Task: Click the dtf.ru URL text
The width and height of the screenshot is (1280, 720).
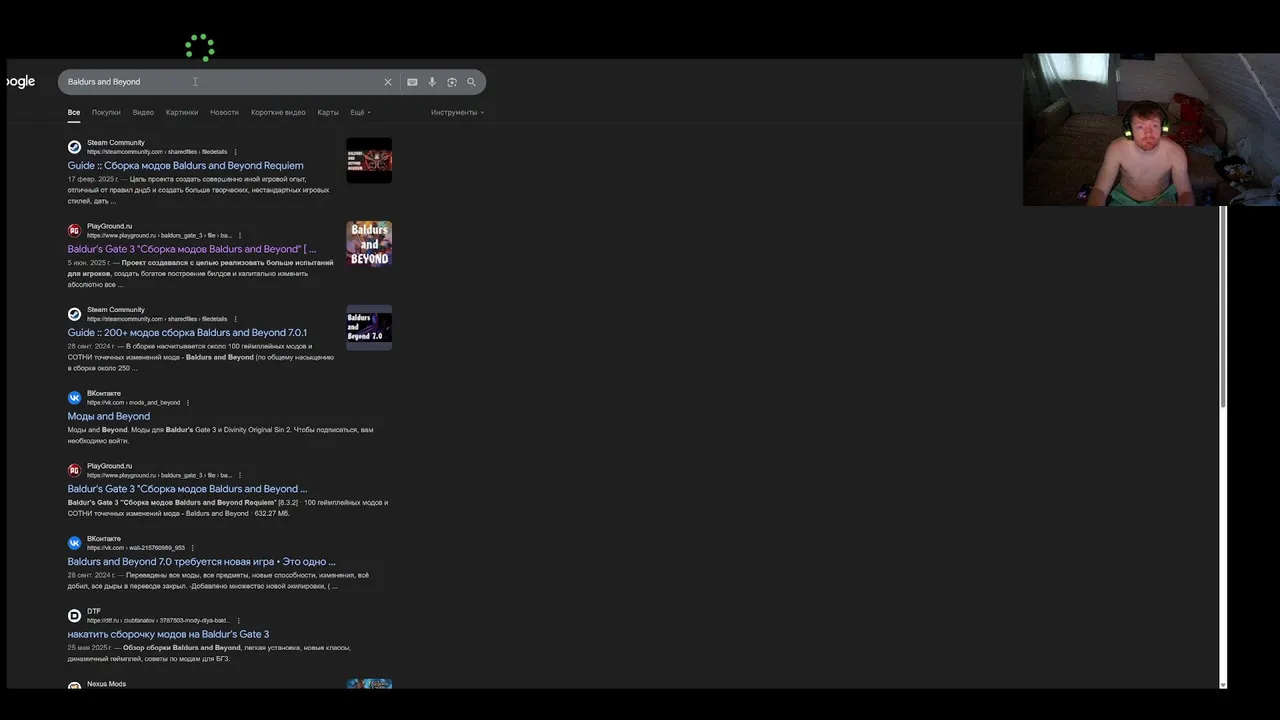Action: tap(159, 621)
